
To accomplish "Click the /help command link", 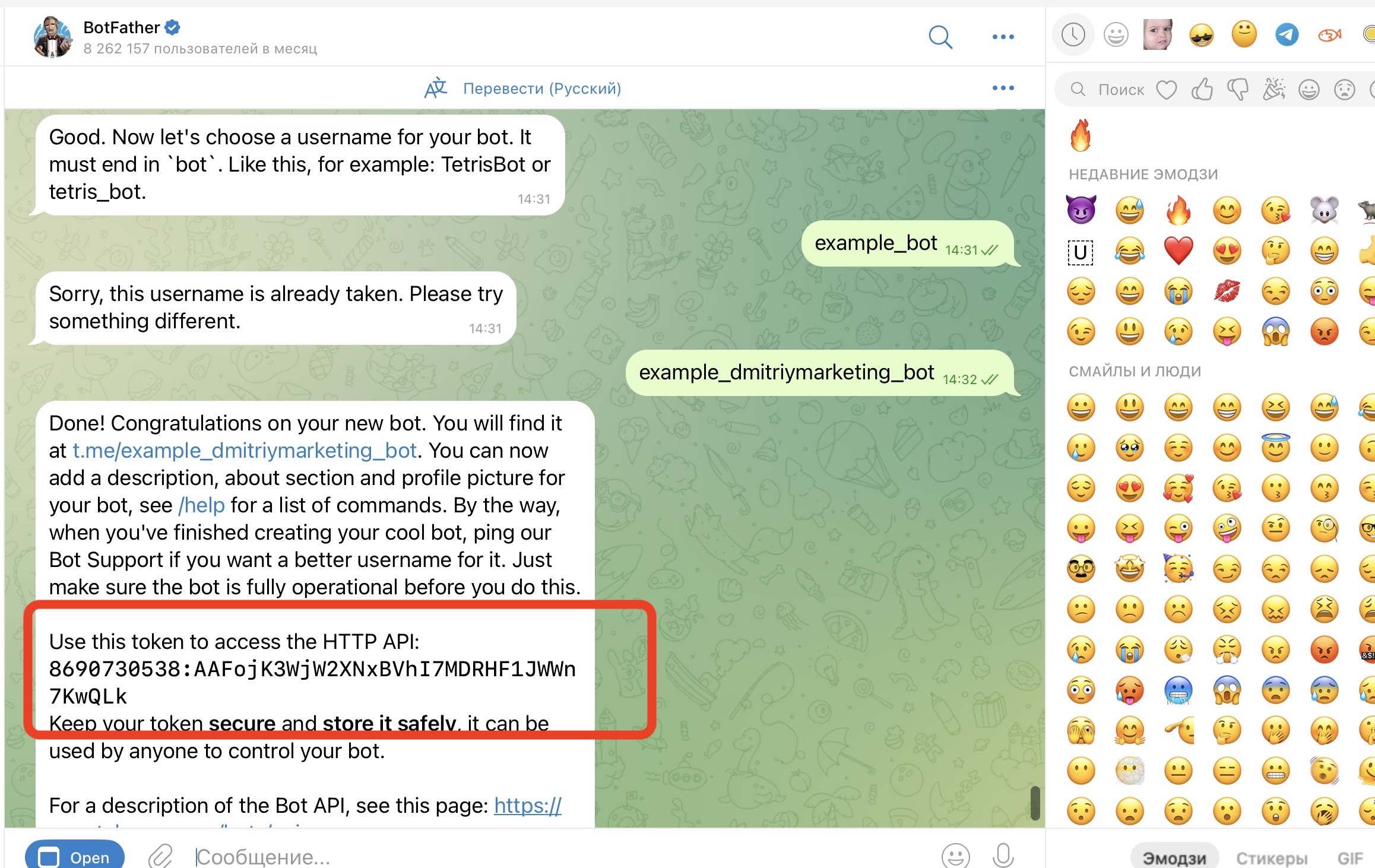I will [x=201, y=505].
